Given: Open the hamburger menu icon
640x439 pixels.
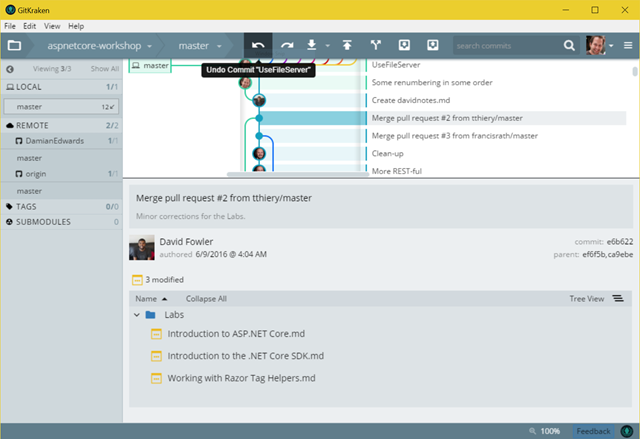Looking at the screenshot, I should 627,45.
